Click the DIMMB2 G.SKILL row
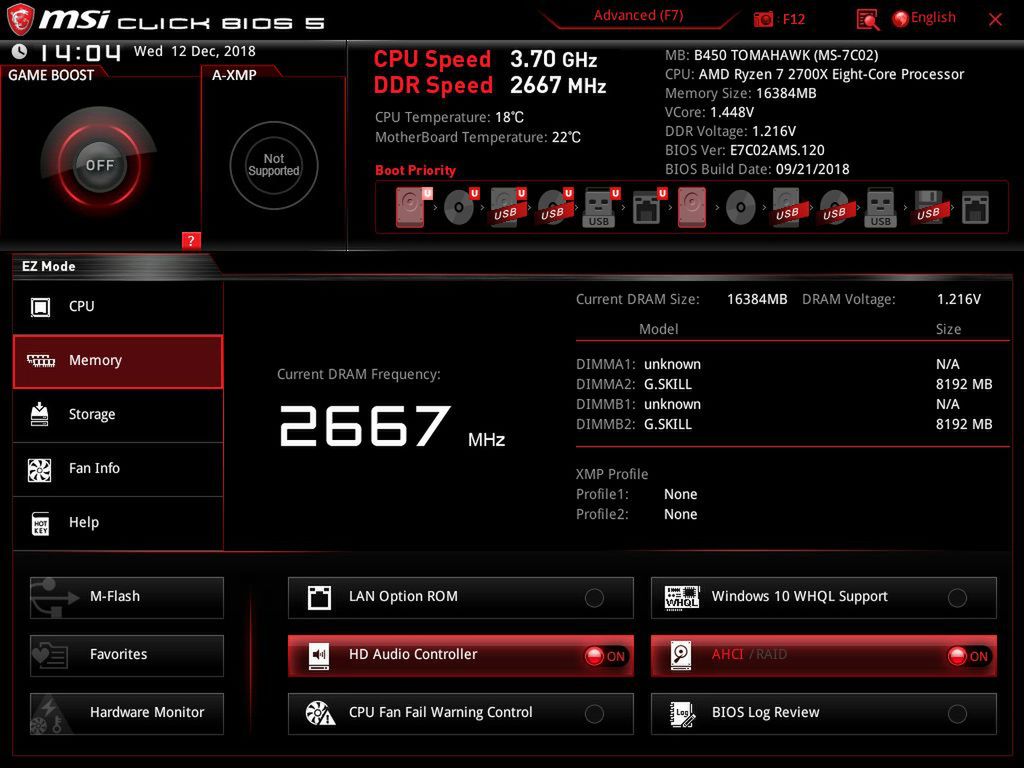The width and height of the screenshot is (1024, 768). pyautogui.click(x=784, y=424)
